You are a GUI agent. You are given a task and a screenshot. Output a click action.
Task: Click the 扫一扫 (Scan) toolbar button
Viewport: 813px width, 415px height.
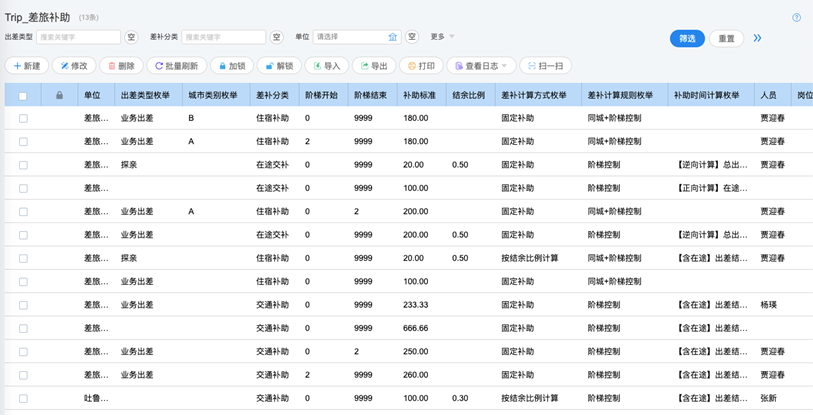click(545, 66)
